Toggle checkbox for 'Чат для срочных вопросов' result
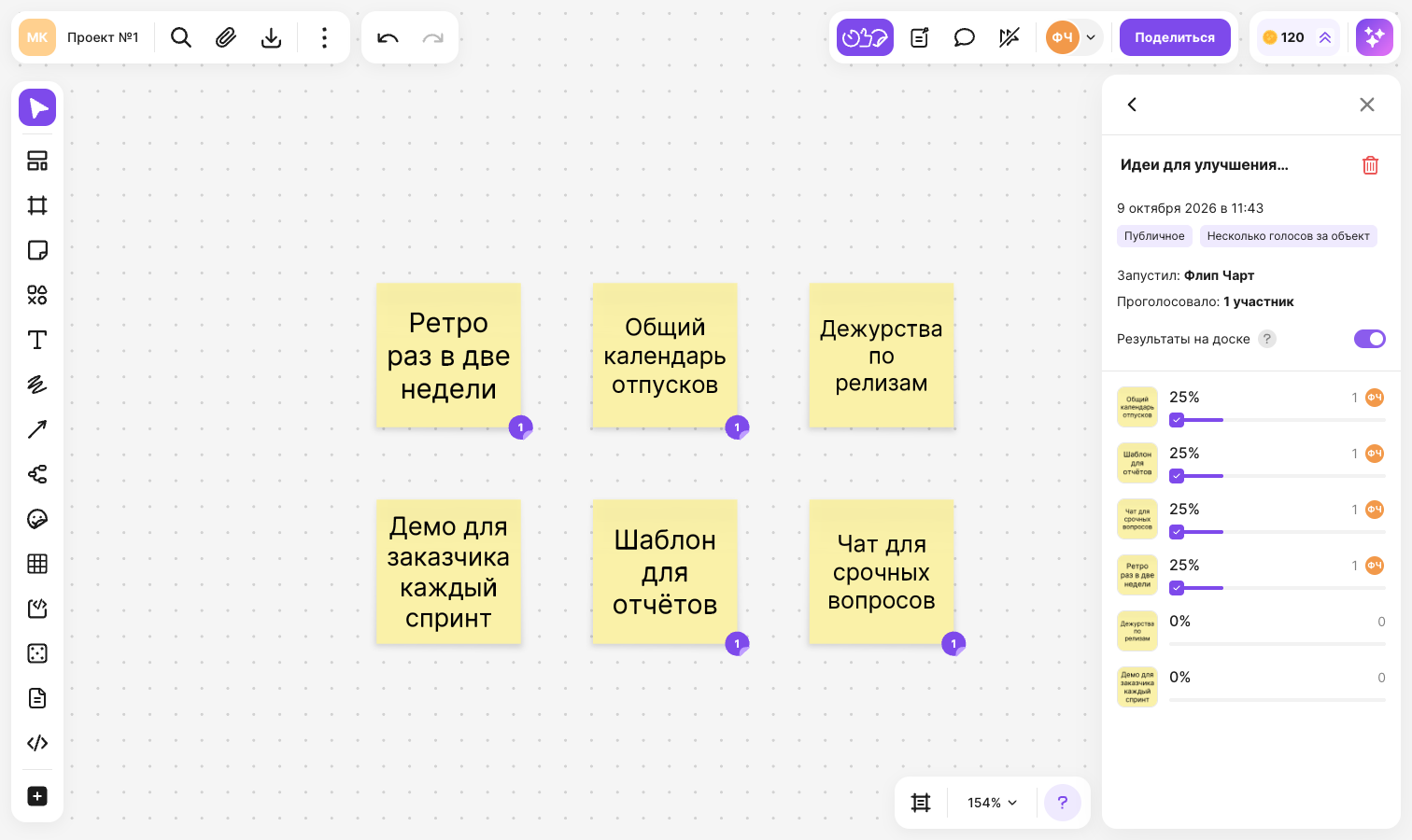 click(1177, 532)
